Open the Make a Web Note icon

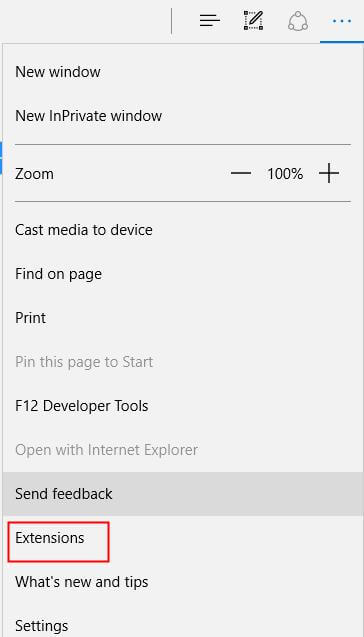tap(254, 20)
